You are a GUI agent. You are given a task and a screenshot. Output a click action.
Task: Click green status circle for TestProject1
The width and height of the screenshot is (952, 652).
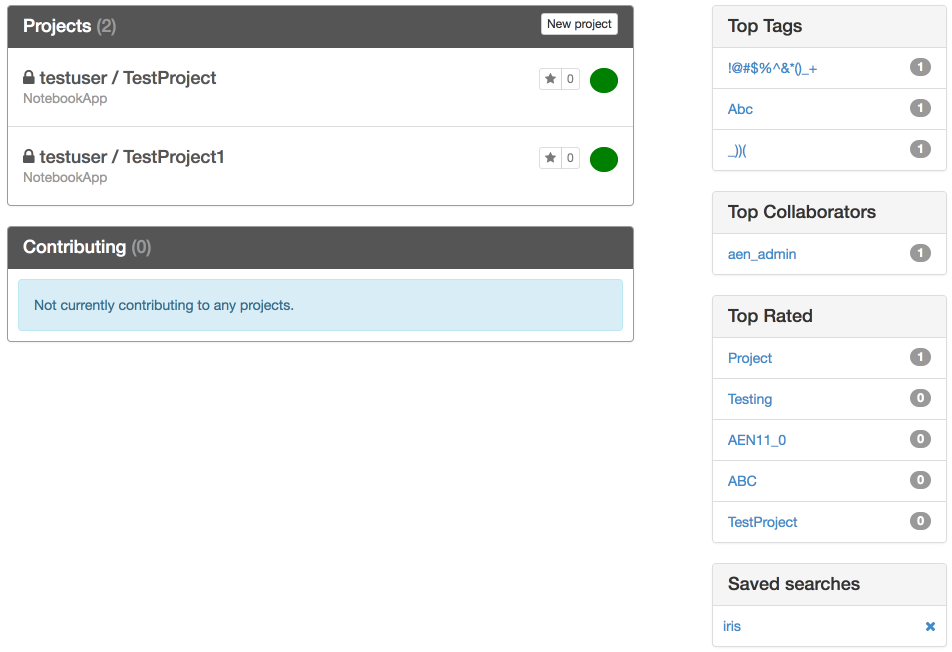(604, 159)
